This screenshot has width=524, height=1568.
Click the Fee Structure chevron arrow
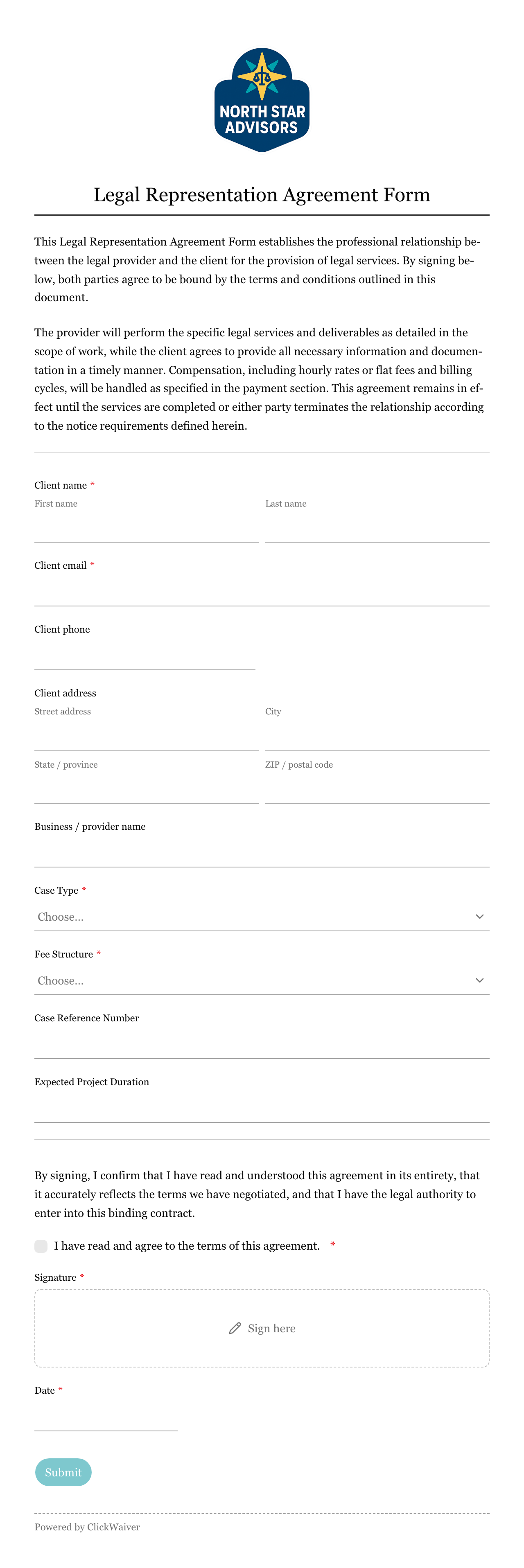[x=479, y=980]
